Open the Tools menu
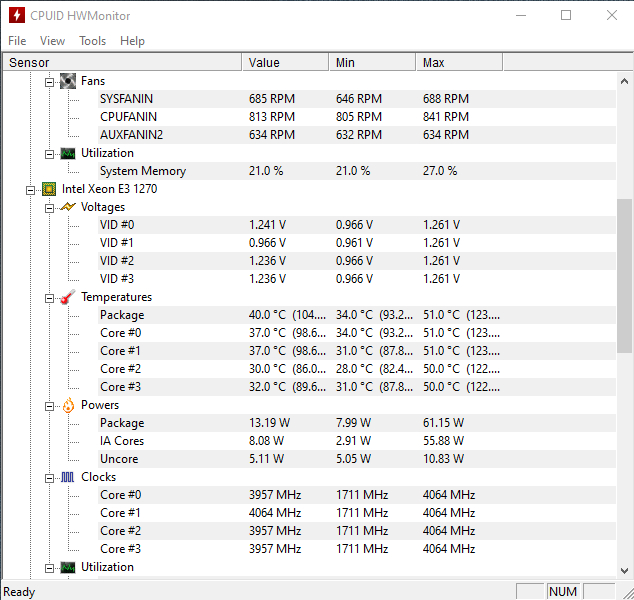This screenshot has width=634, height=600. click(x=92, y=41)
